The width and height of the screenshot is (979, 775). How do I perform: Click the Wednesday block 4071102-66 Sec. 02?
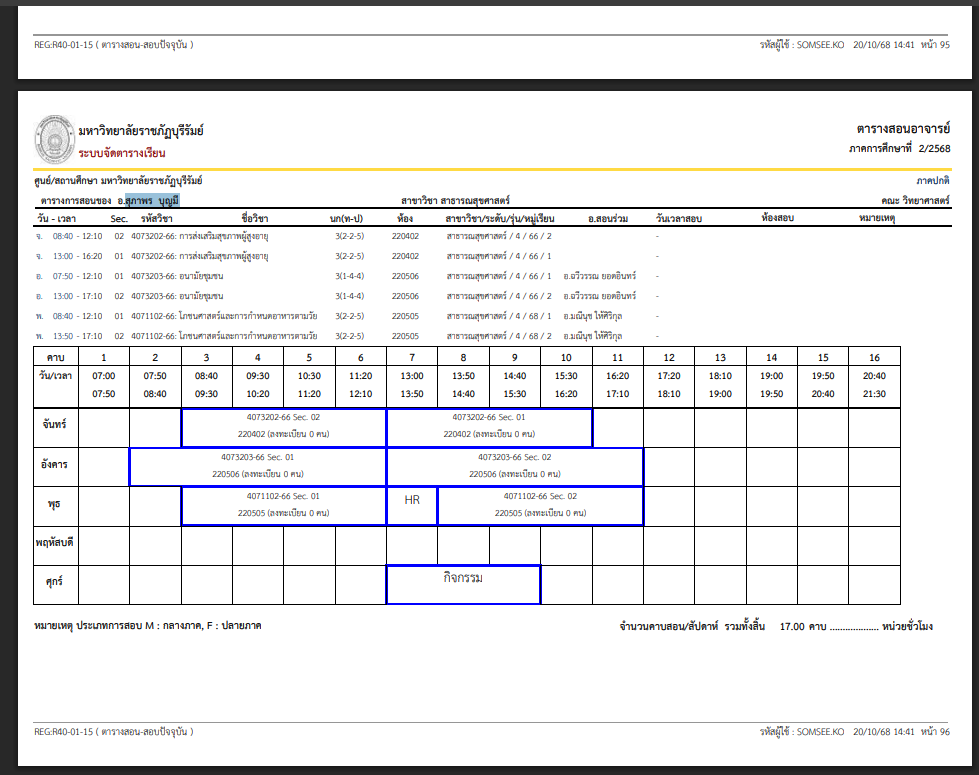click(541, 506)
